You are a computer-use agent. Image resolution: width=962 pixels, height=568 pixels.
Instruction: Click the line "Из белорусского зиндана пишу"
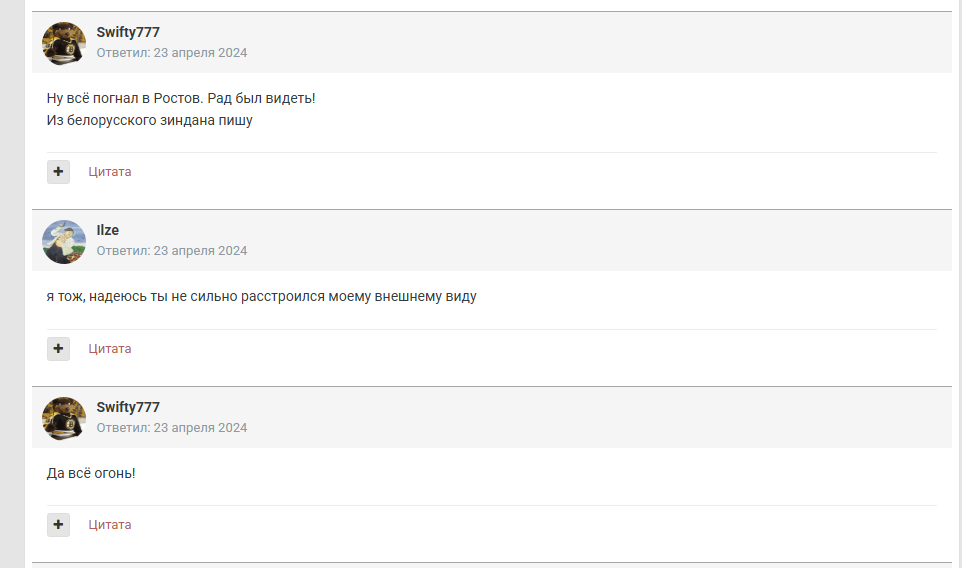tap(150, 121)
